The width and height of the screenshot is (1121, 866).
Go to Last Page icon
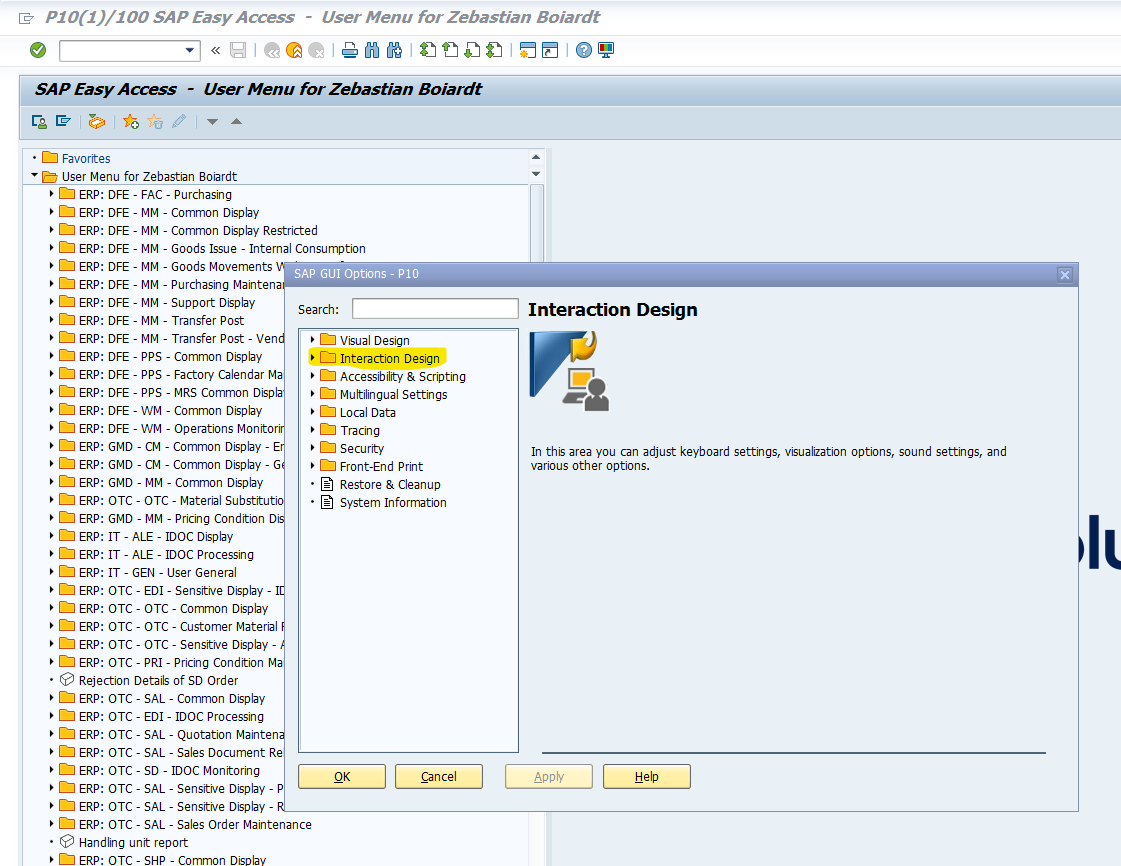pyautogui.click(x=494, y=50)
